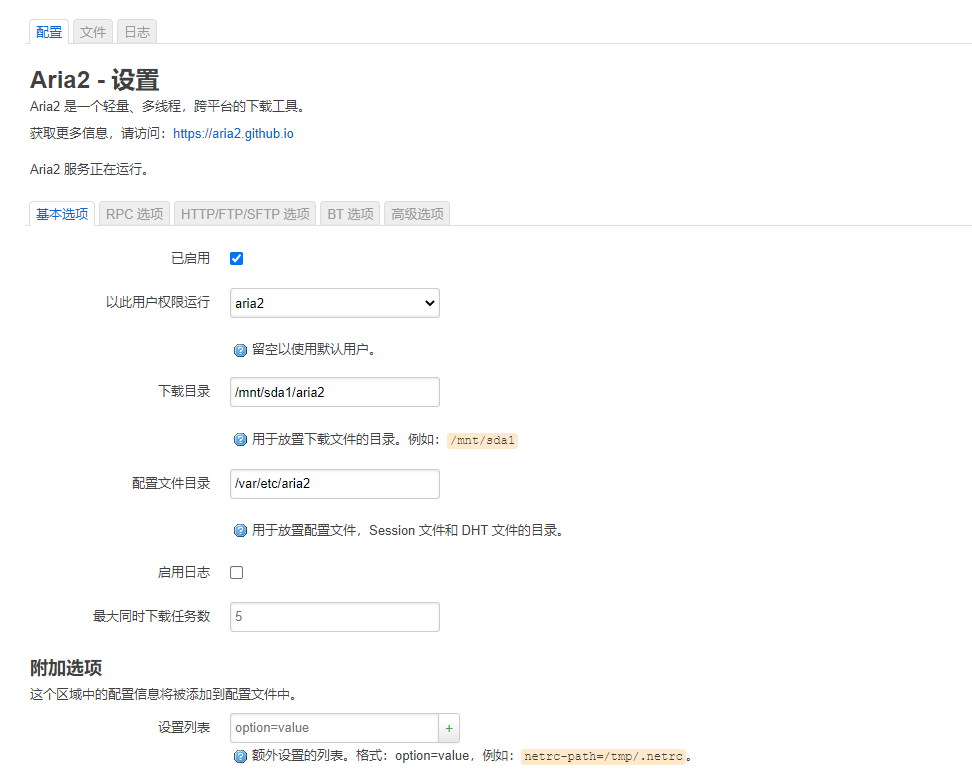
Task: Open the RPC 选项 tab
Action: 135,214
